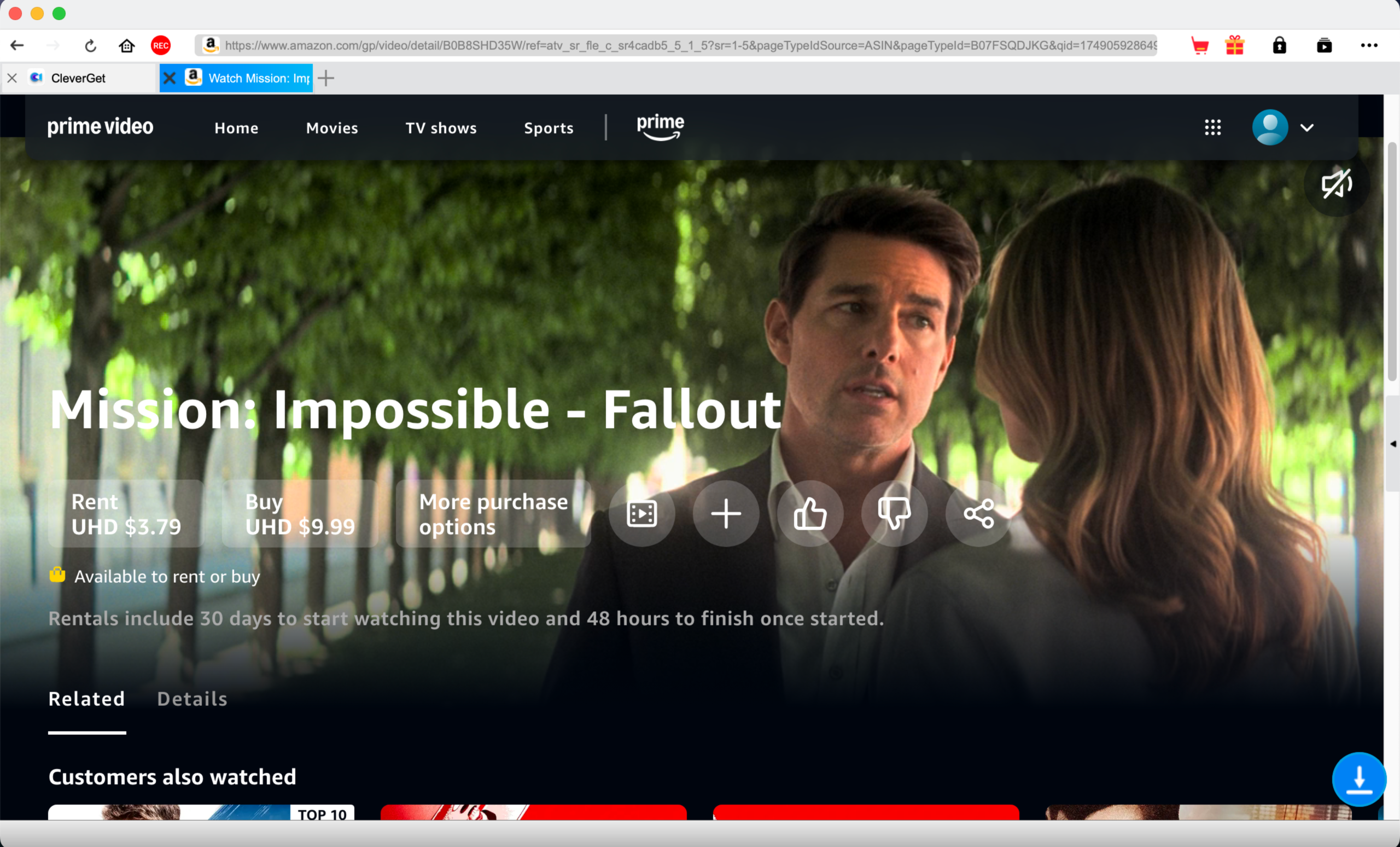
Task: Open Movies in Prime Video nav
Action: click(x=332, y=128)
